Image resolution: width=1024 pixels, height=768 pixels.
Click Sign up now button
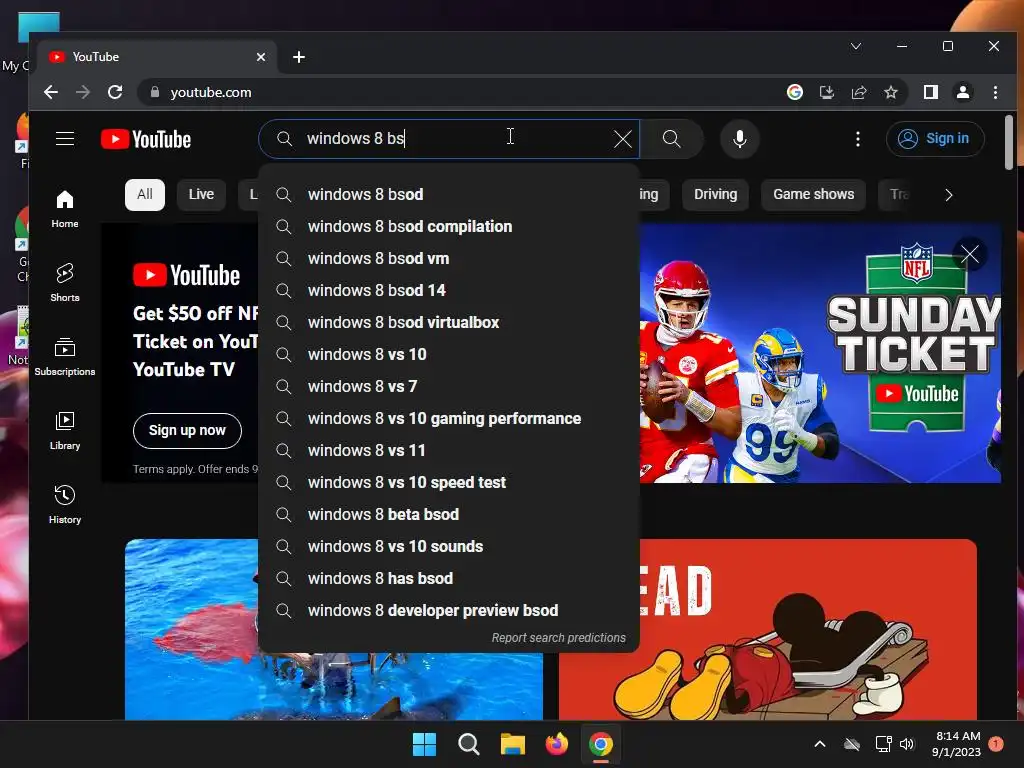click(187, 430)
